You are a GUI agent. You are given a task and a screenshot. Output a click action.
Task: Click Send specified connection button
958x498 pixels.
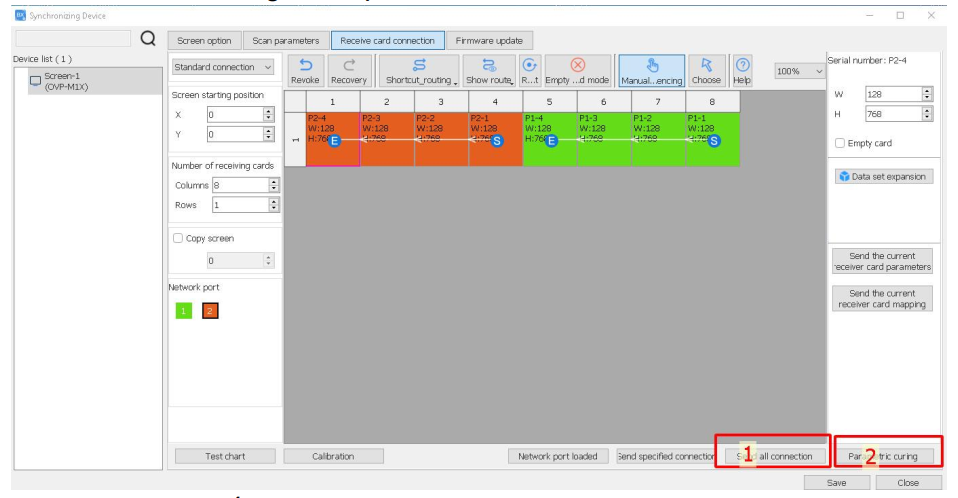(665, 456)
